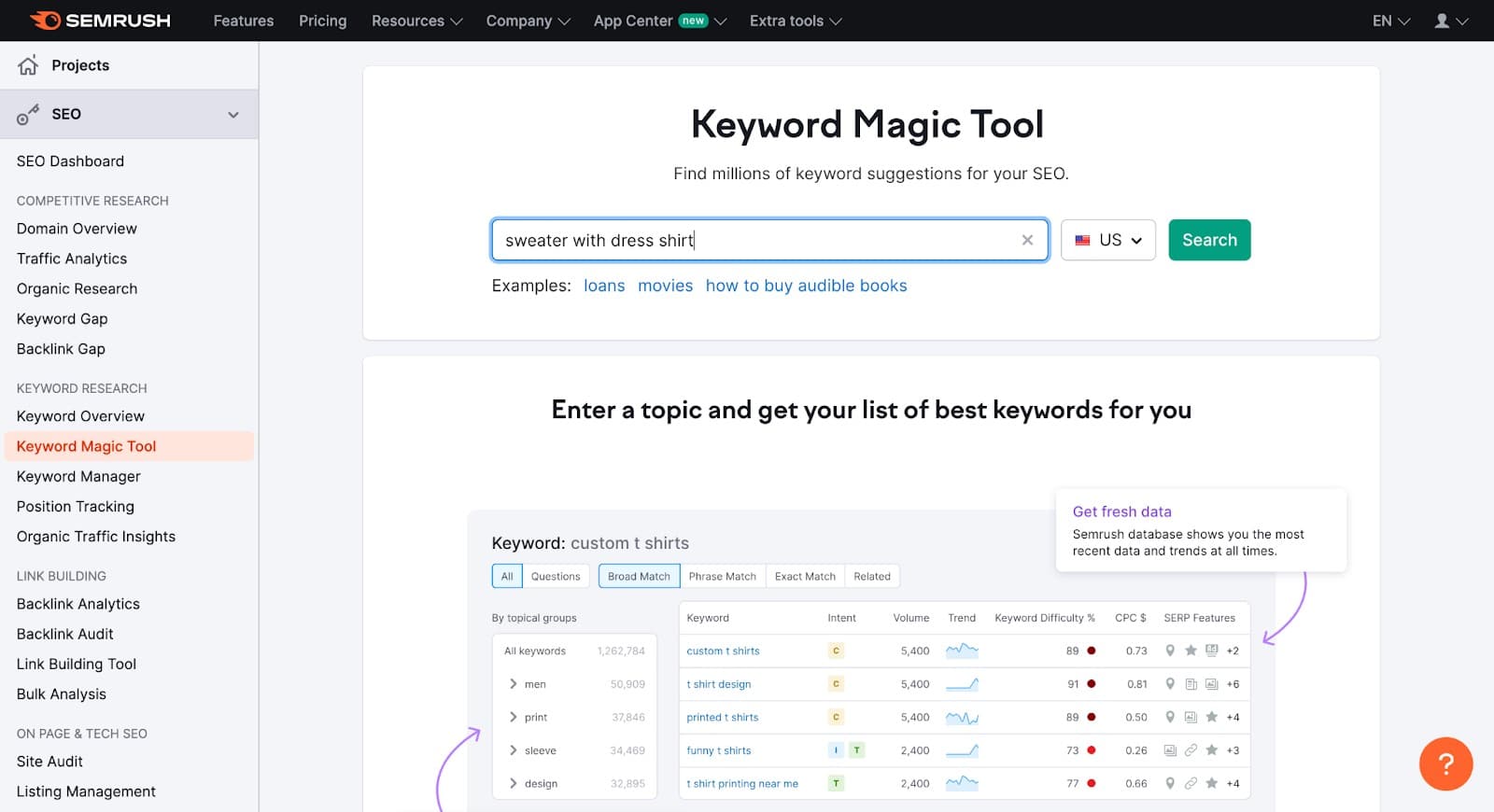Open Keyword Manager in the sidebar
Viewport: 1494px width, 812px height.
78,476
